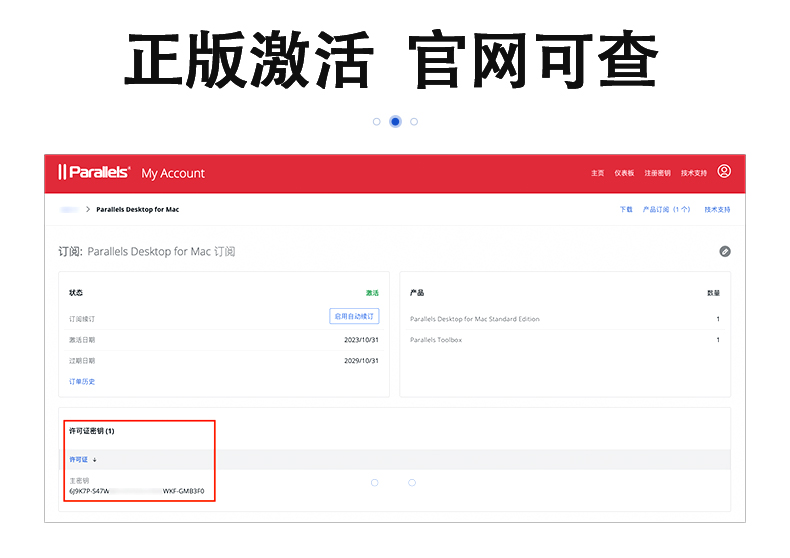Select the third carousel dot under the headline
The image size is (790, 558).
pos(414,121)
